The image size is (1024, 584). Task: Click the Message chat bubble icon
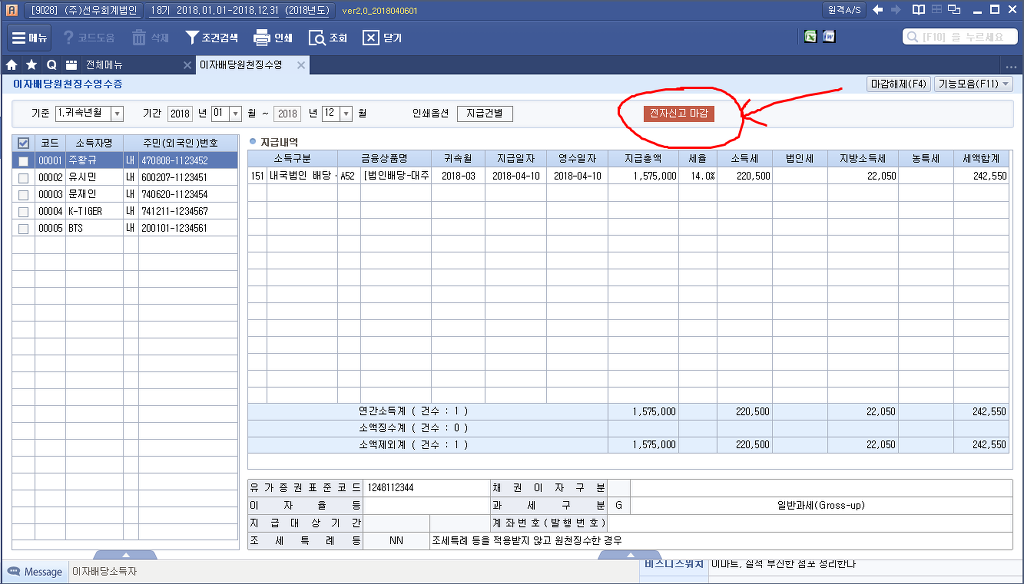coord(13,572)
